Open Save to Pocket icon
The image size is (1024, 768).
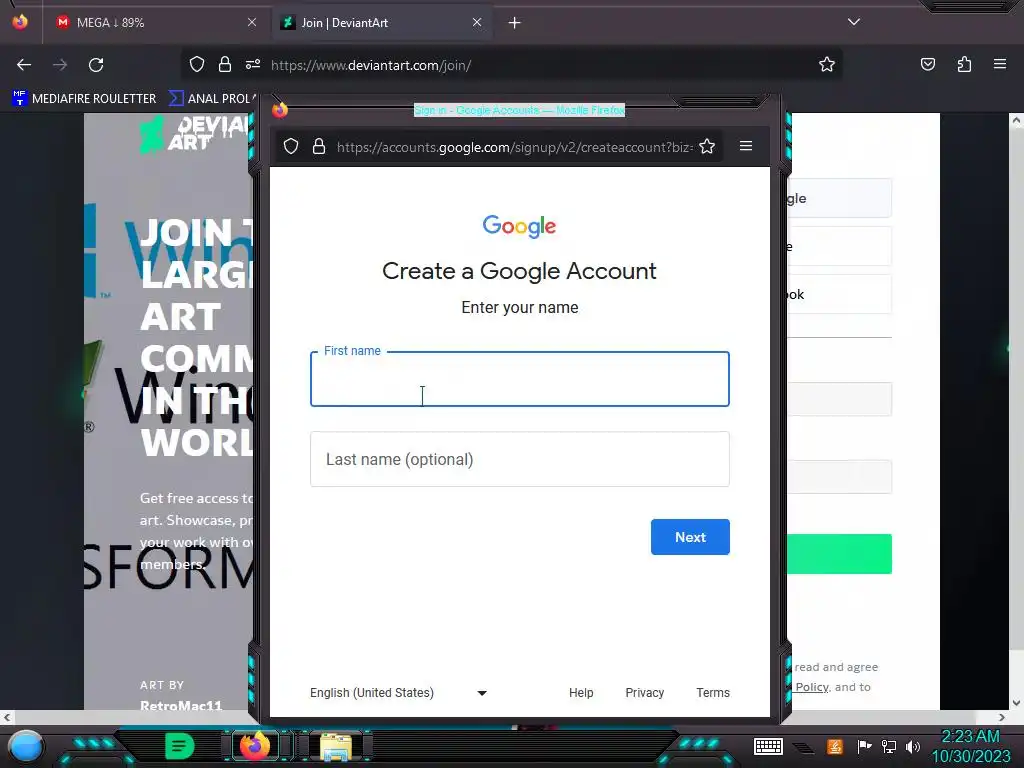pos(927,64)
